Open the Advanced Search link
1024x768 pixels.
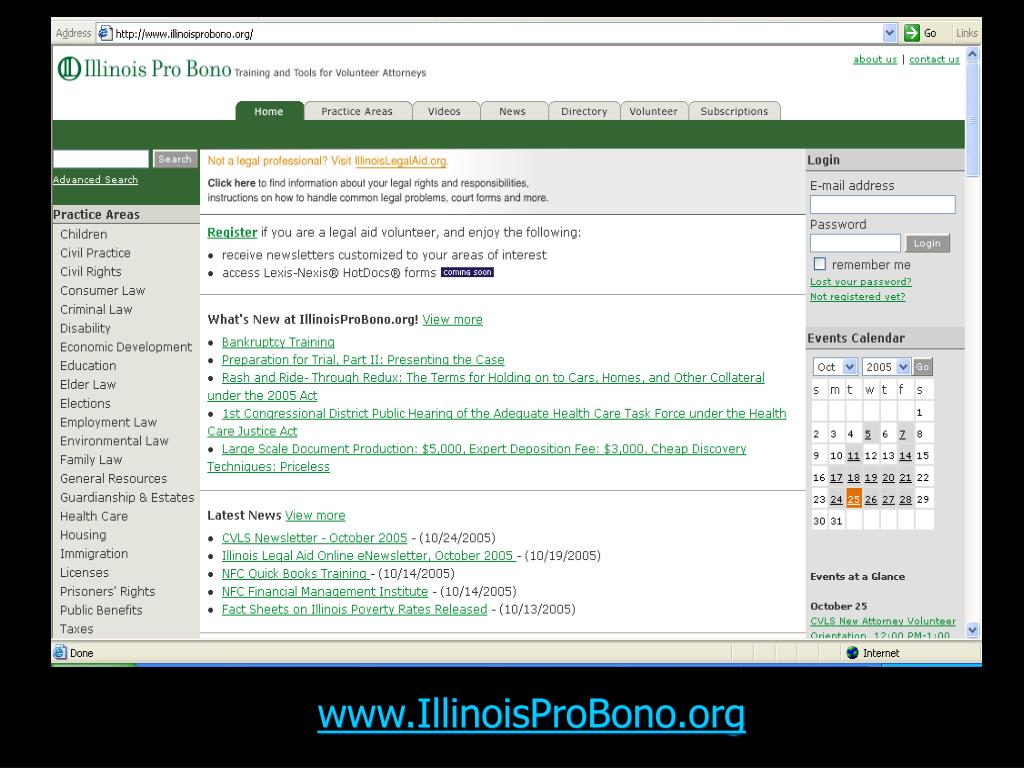95,180
